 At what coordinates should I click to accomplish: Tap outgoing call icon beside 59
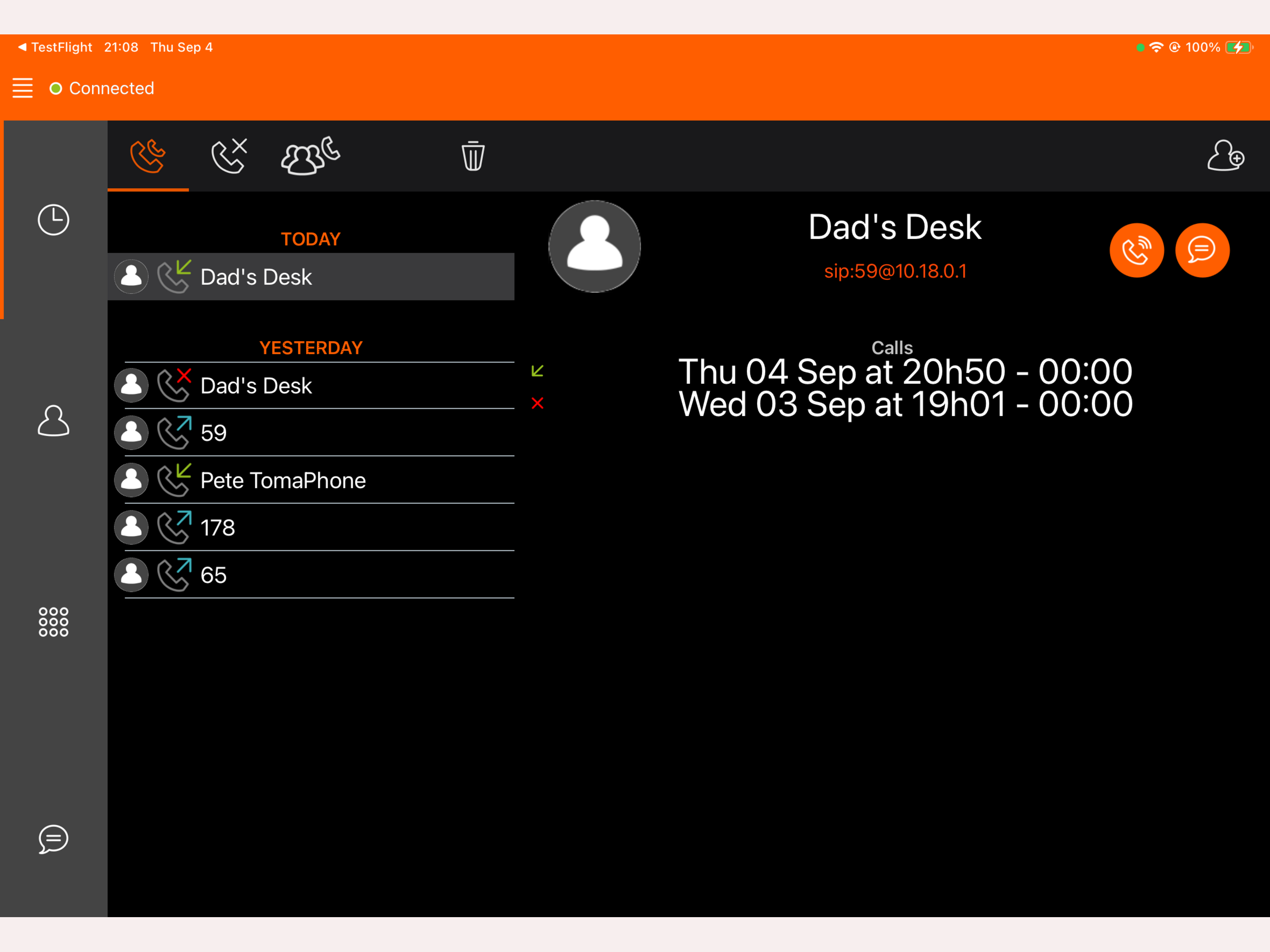[174, 432]
